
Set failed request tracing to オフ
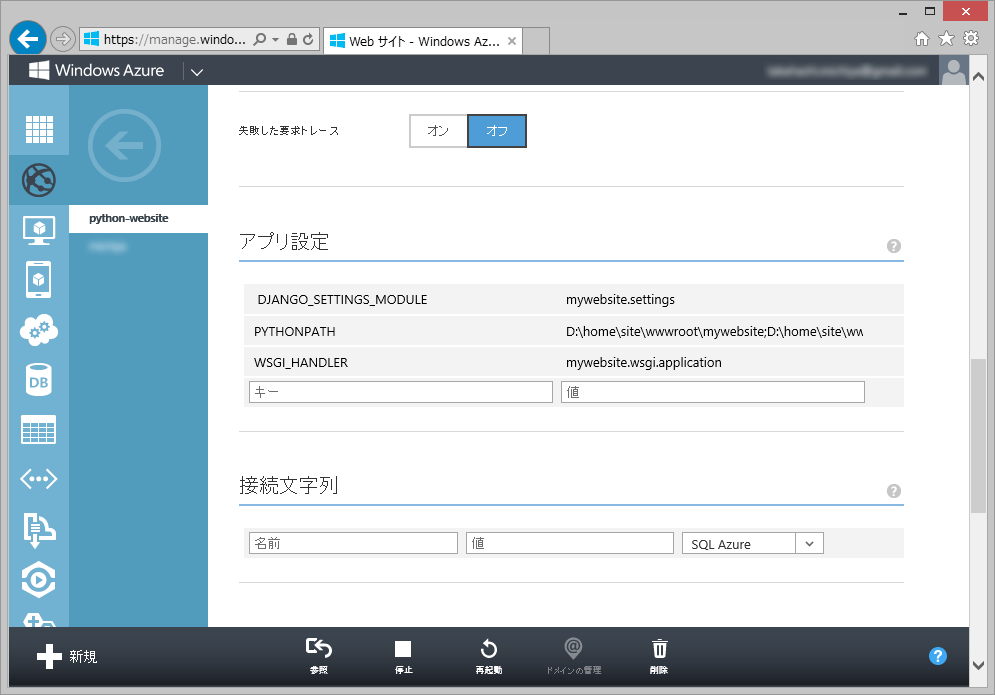(496, 131)
